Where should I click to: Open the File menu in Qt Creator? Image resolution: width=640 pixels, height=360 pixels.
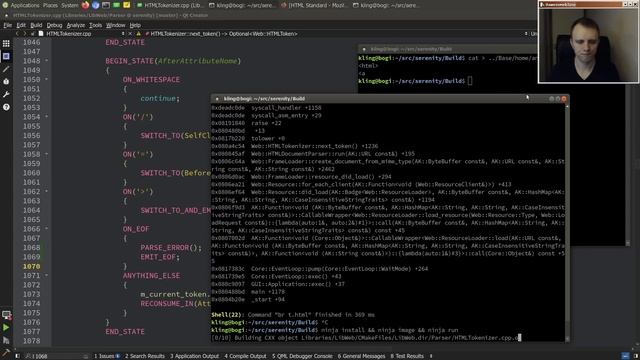[x=8, y=25]
